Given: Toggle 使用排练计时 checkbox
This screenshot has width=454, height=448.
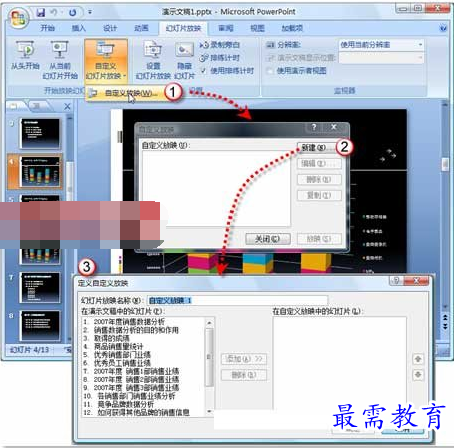Looking at the screenshot, I should pos(203,71).
